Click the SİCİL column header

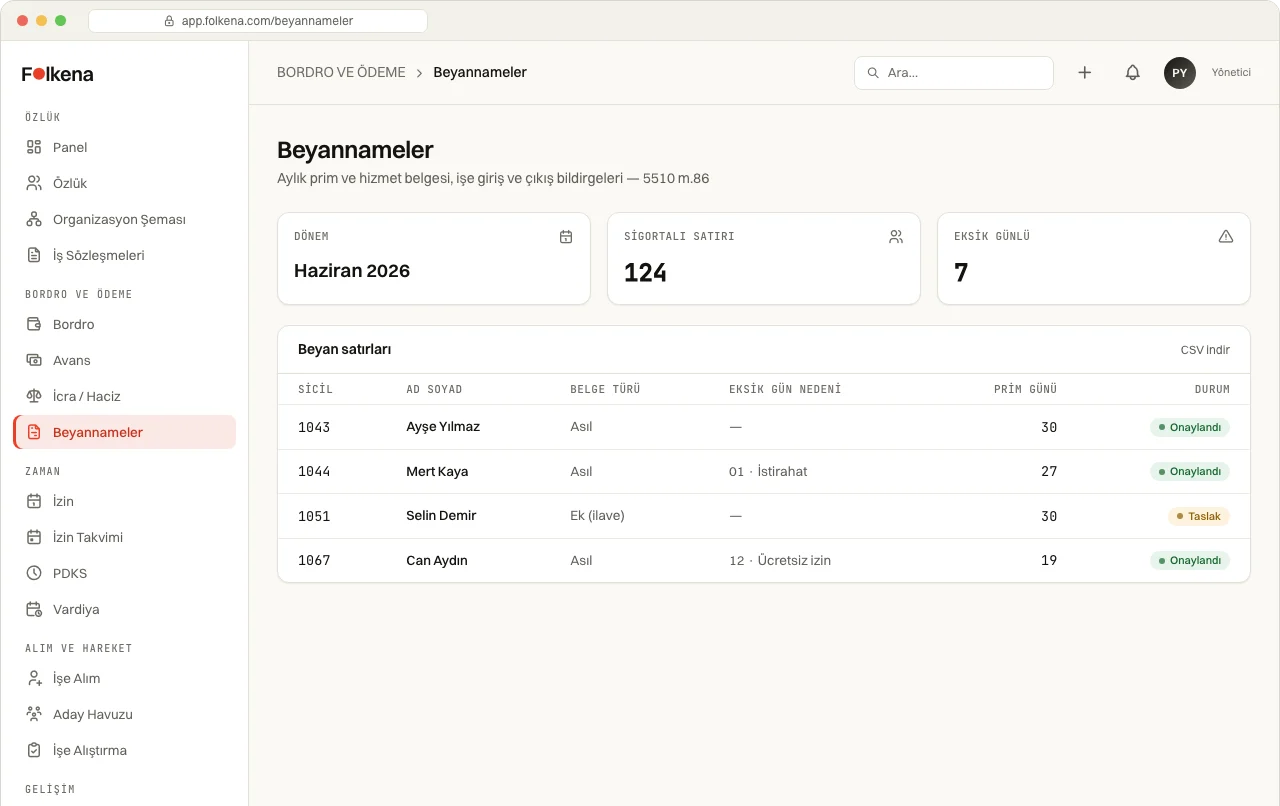[315, 389]
